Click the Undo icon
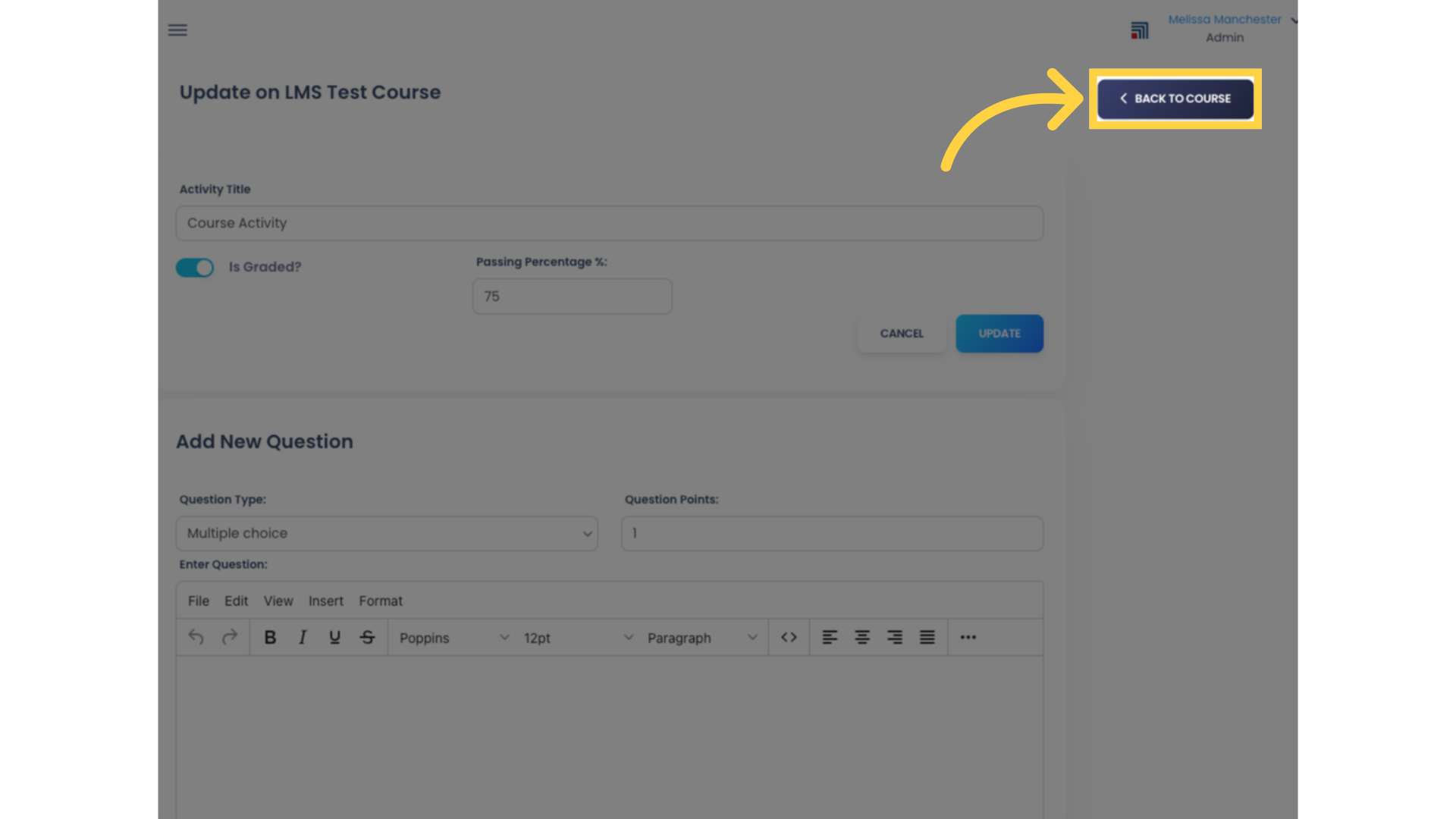 coord(196,637)
